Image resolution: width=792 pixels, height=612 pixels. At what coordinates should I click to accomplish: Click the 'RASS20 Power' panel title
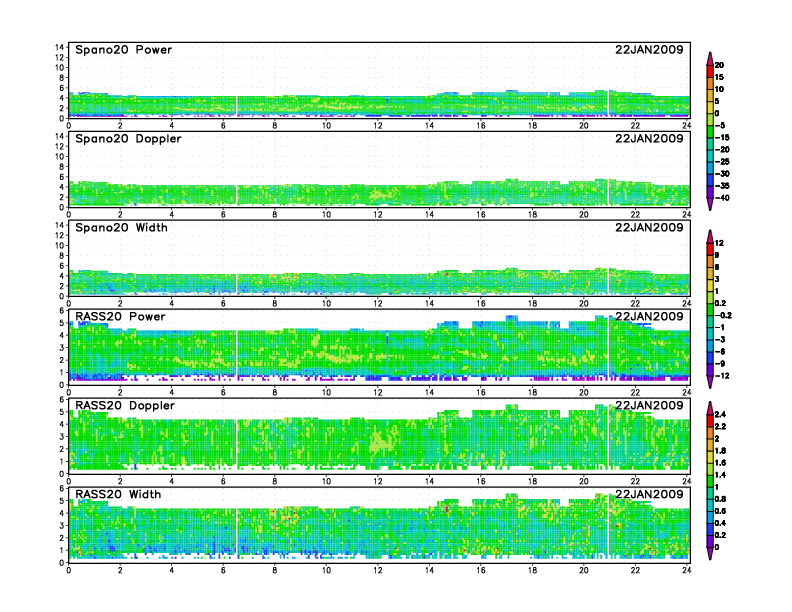[x=120, y=316]
